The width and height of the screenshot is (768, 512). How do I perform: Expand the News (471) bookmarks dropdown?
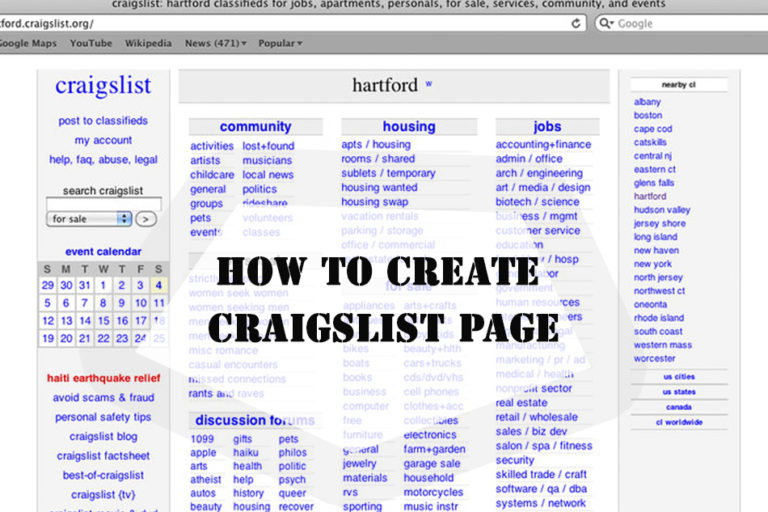click(x=215, y=44)
